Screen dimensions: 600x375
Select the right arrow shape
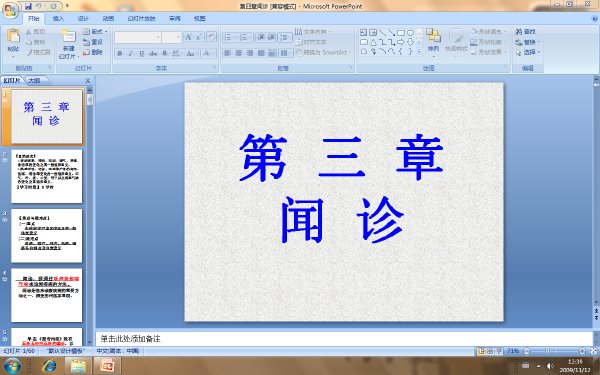coord(401,42)
